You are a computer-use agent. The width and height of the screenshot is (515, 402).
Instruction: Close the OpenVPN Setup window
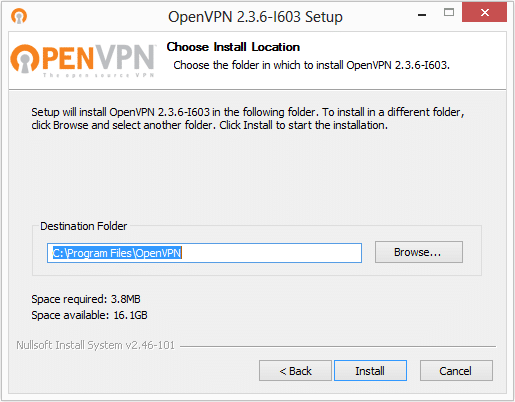click(484, 12)
